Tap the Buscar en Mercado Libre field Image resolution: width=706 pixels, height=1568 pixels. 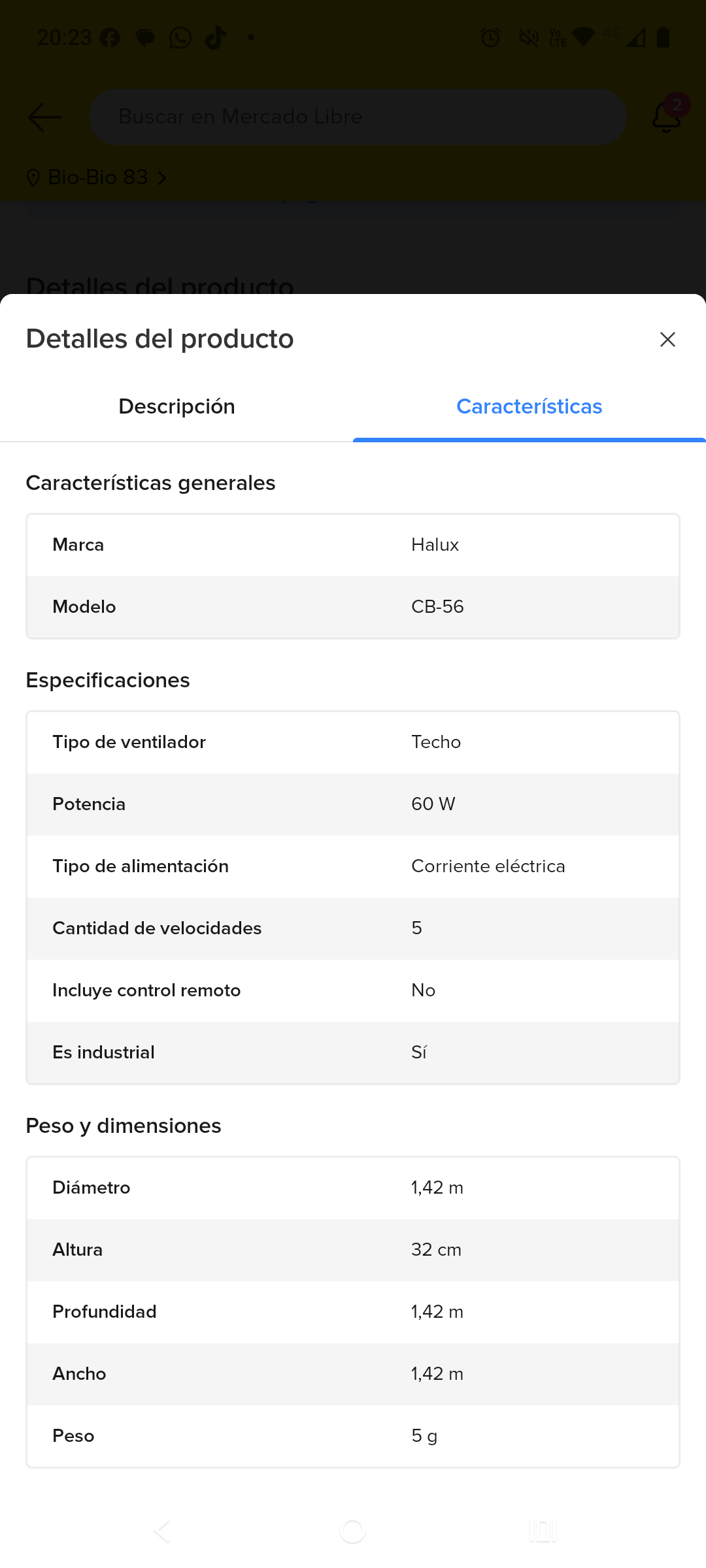(358, 117)
